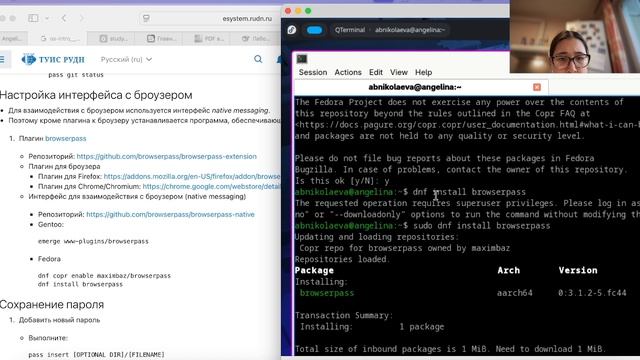
Task: Close the terminal tab with the red X
Action: tap(537, 87)
